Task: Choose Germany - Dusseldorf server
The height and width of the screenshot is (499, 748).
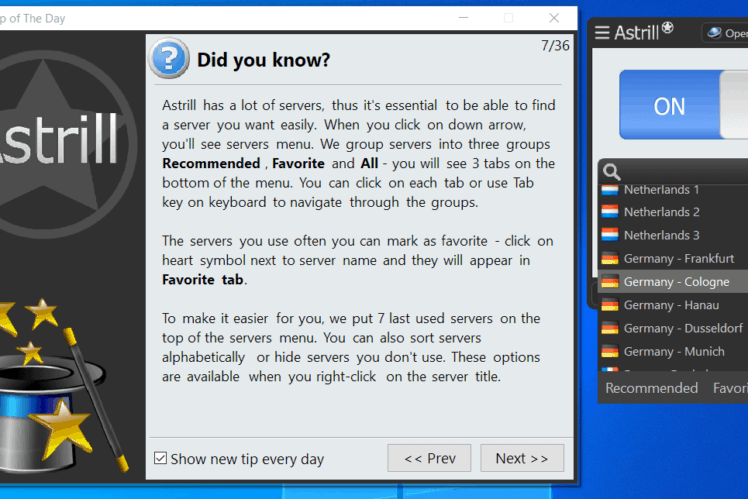Action: coord(673,328)
